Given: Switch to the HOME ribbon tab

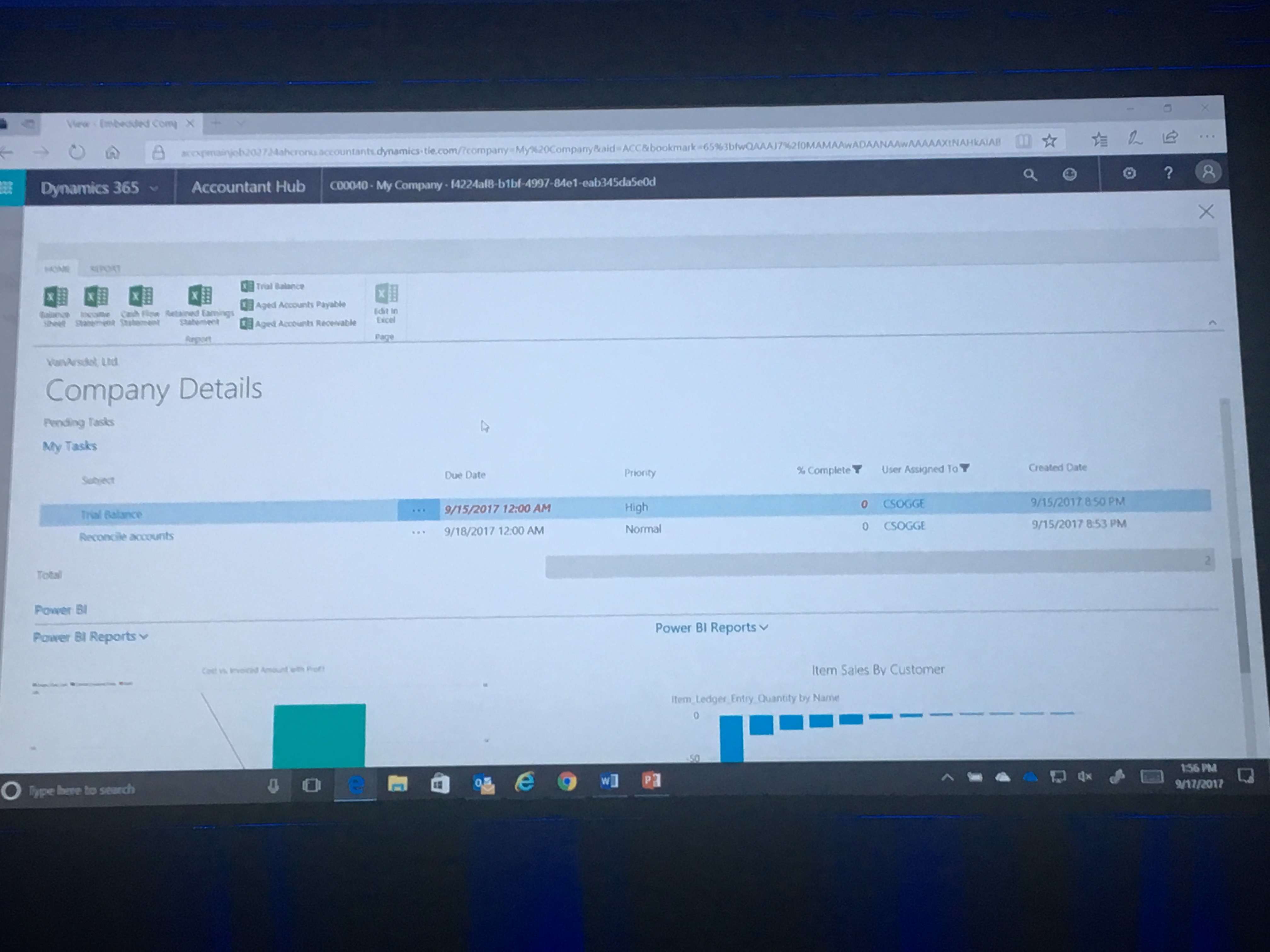Looking at the screenshot, I should [x=57, y=269].
